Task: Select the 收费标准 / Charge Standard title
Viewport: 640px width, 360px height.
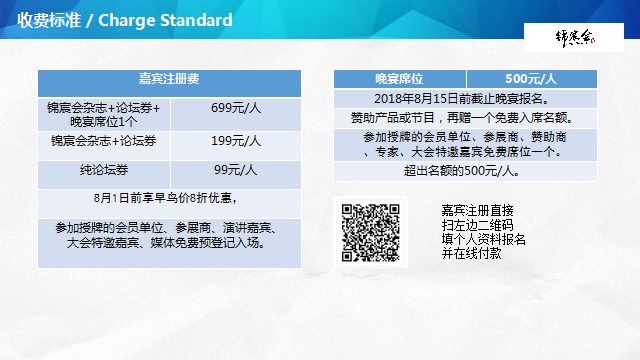Action: (124, 20)
